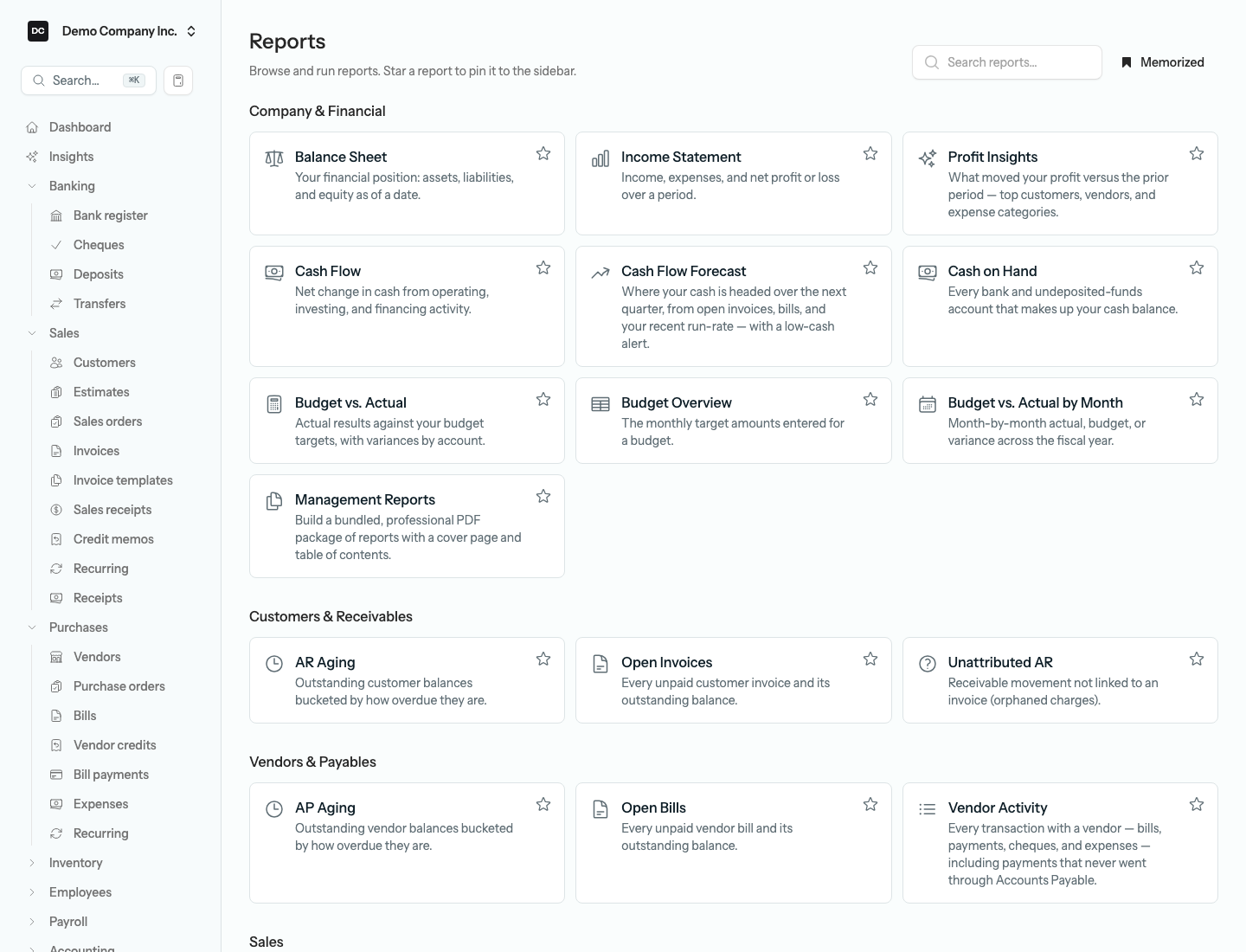Click the AR Aging clock icon
Viewport: 1246px width, 952px height.
[x=274, y=664]
